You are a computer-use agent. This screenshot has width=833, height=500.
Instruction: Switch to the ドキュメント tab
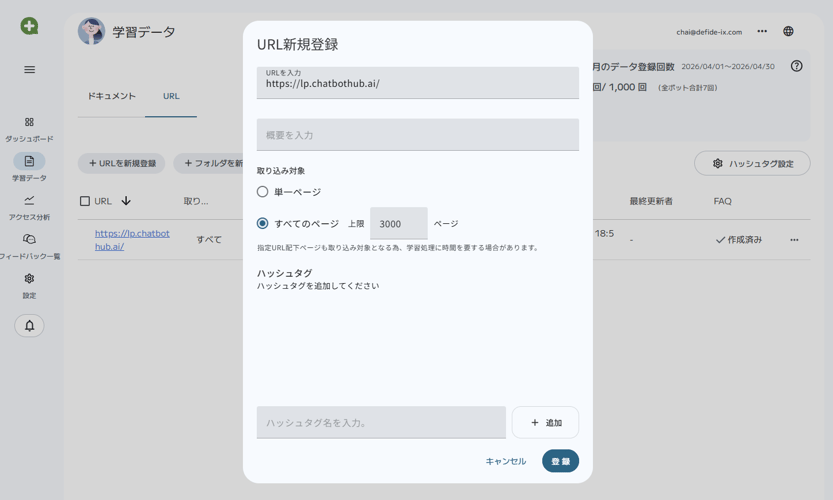111,96
